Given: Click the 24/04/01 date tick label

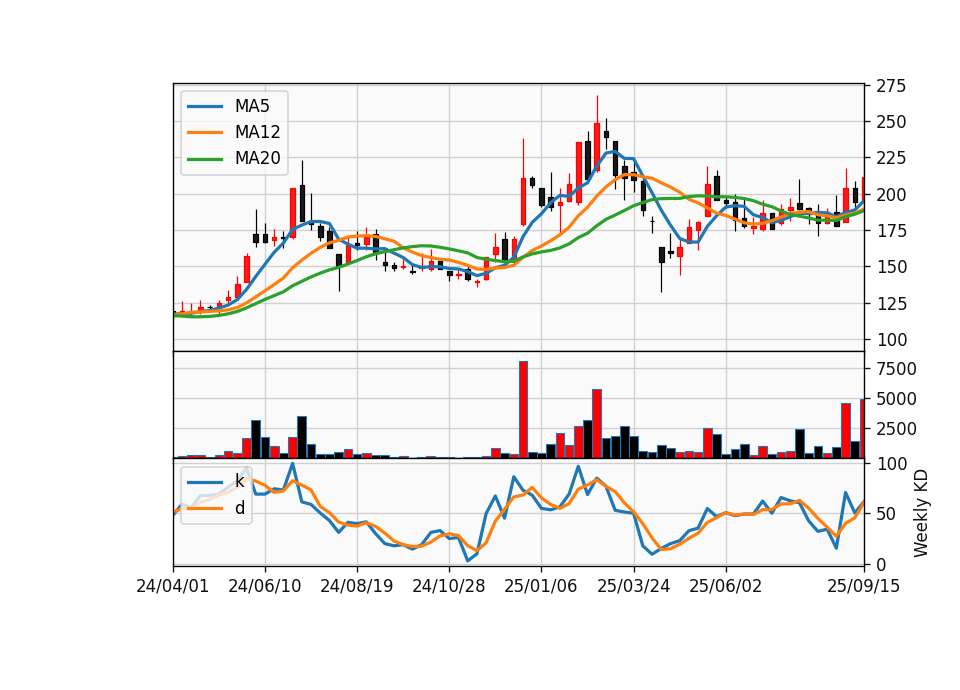Looking at the screenshot, I should click(x=173, y=586).
